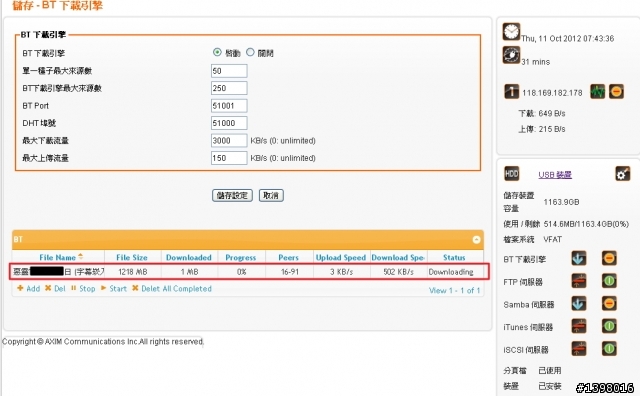
Task: Click the 1163.9GB capacity value
Action: click(x=561, y=202)
